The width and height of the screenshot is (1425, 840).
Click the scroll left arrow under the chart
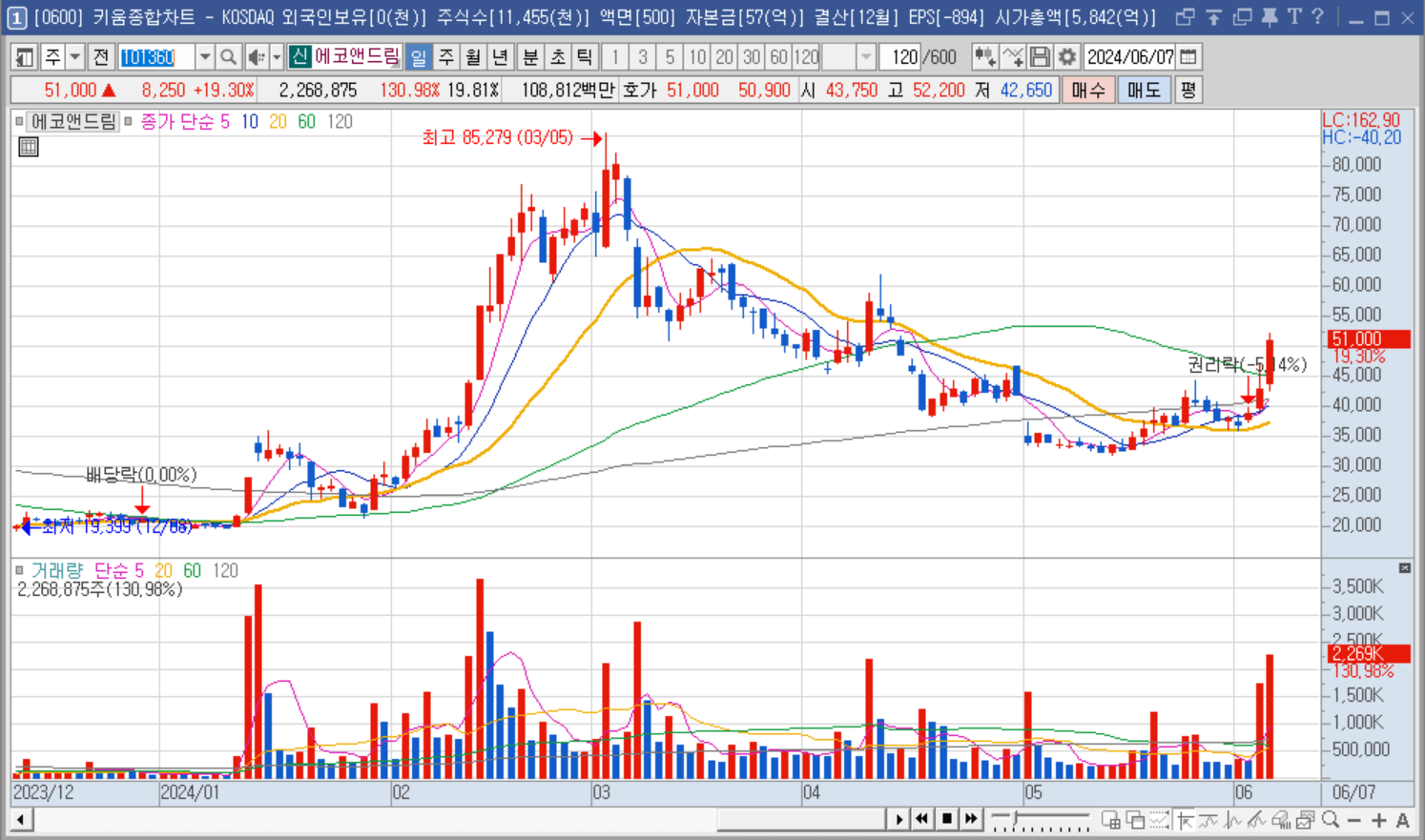(20, 820)
